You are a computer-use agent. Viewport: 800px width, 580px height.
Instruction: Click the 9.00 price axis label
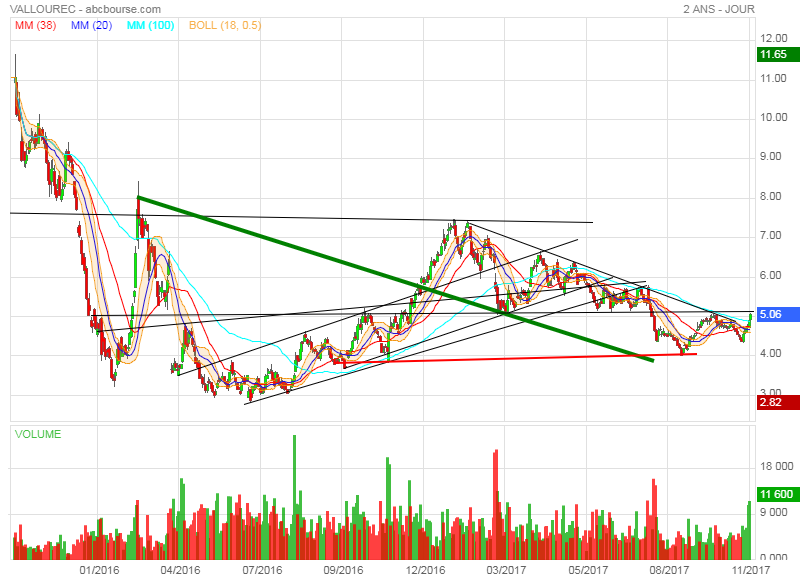tap(770, 157)
